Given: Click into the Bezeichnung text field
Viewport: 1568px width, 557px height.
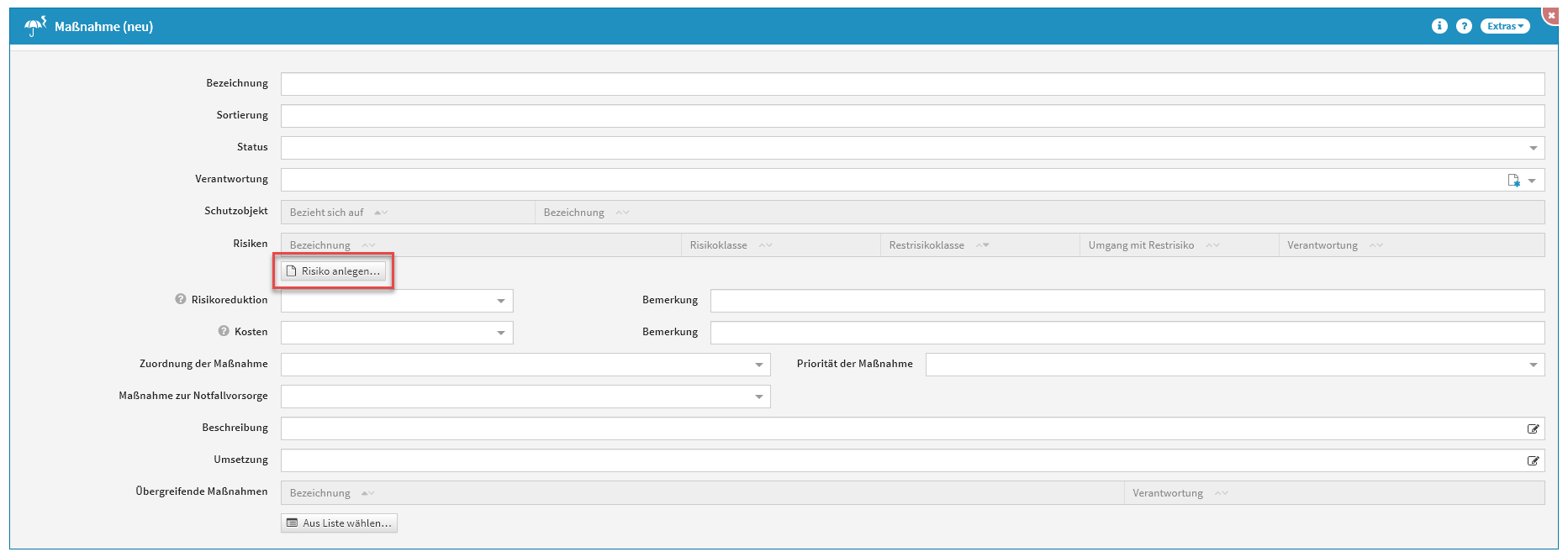Looking at the screenshot, I should [912, 84].
